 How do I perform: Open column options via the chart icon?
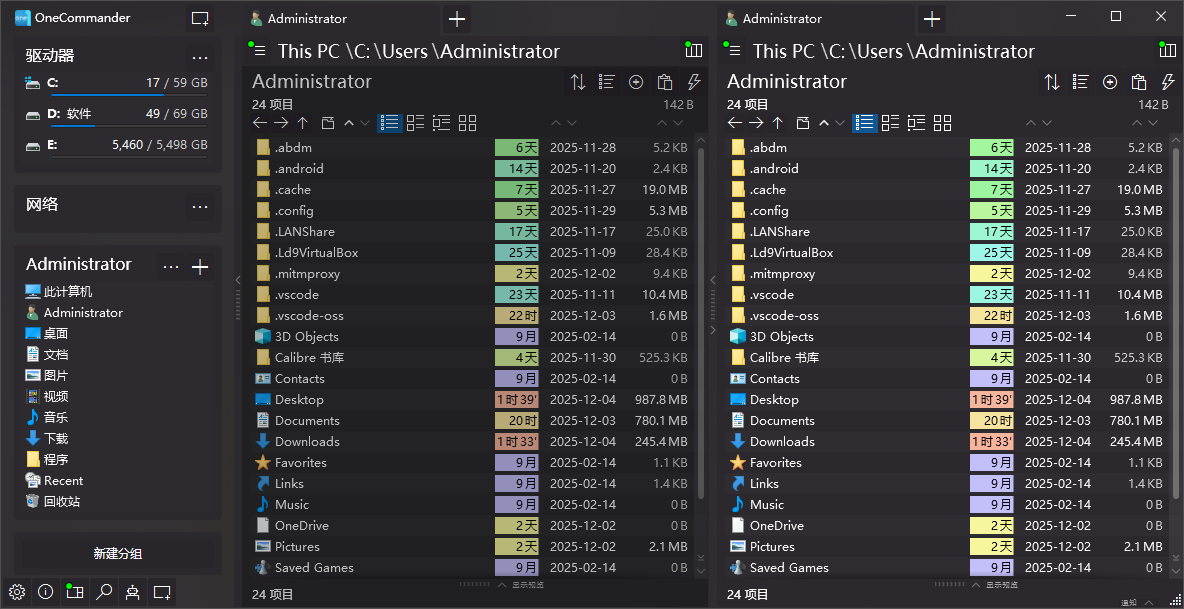coord(694,50)
